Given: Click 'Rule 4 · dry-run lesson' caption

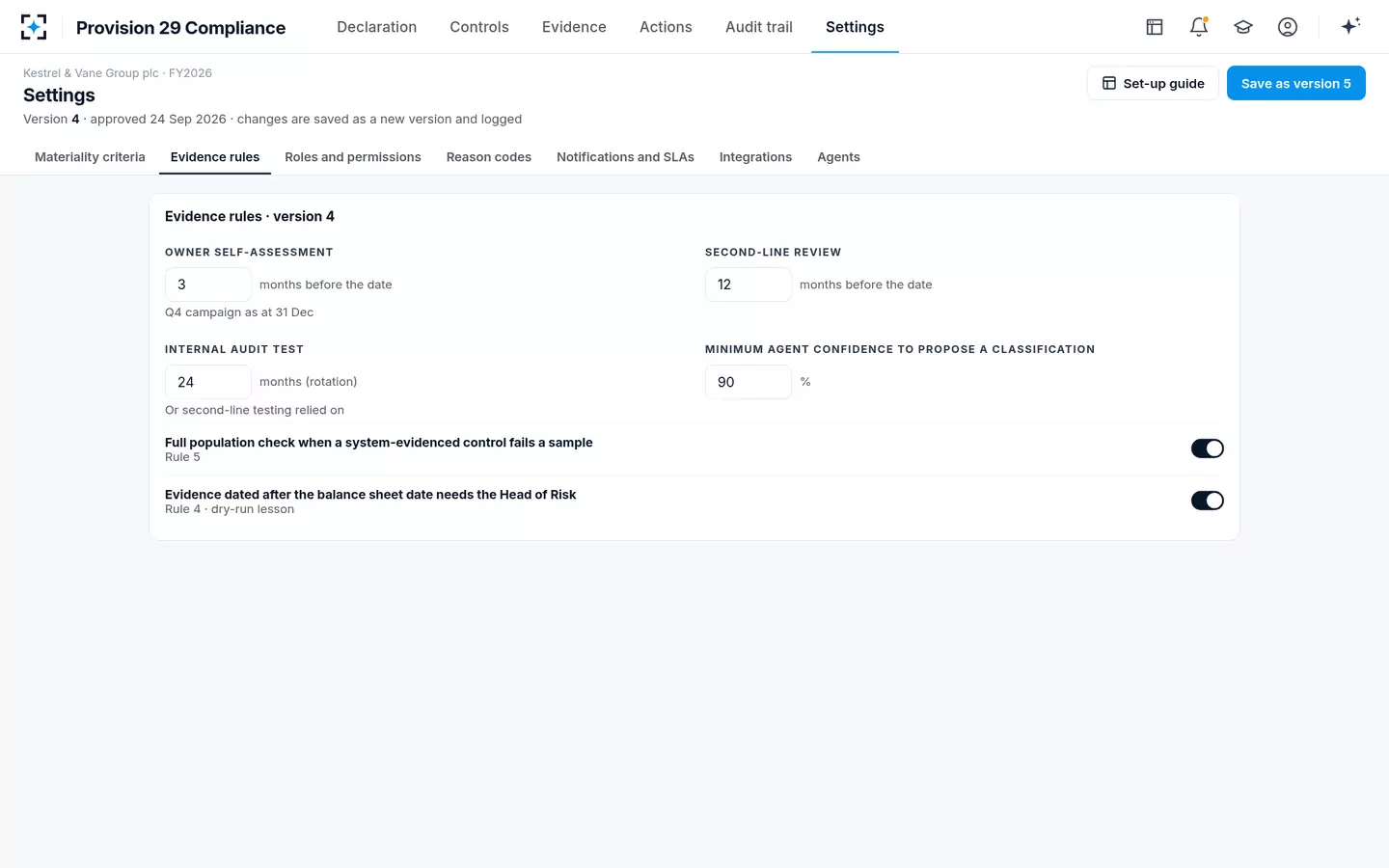Looking at the screenshot, I should pyautogui.click(x=230, y=509).
